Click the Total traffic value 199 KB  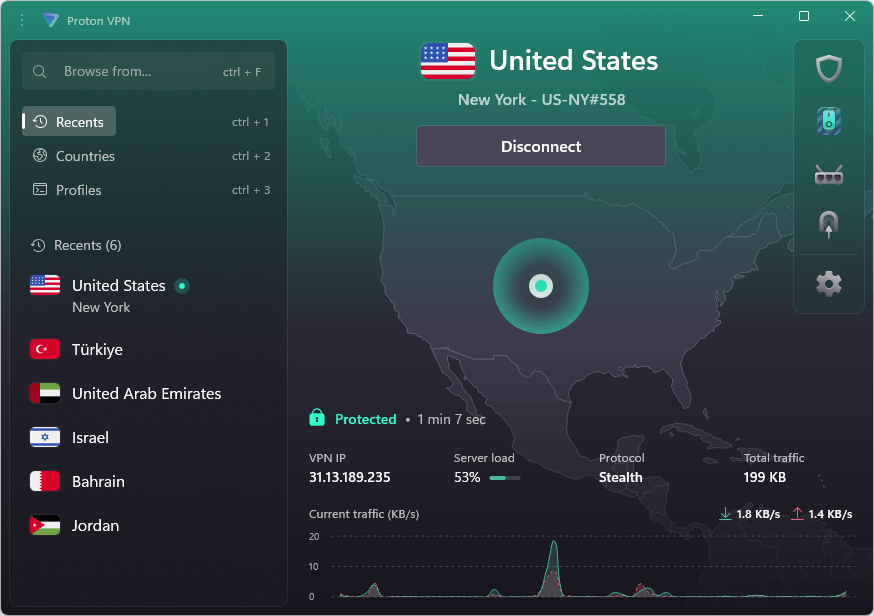[x=765, y=477]
